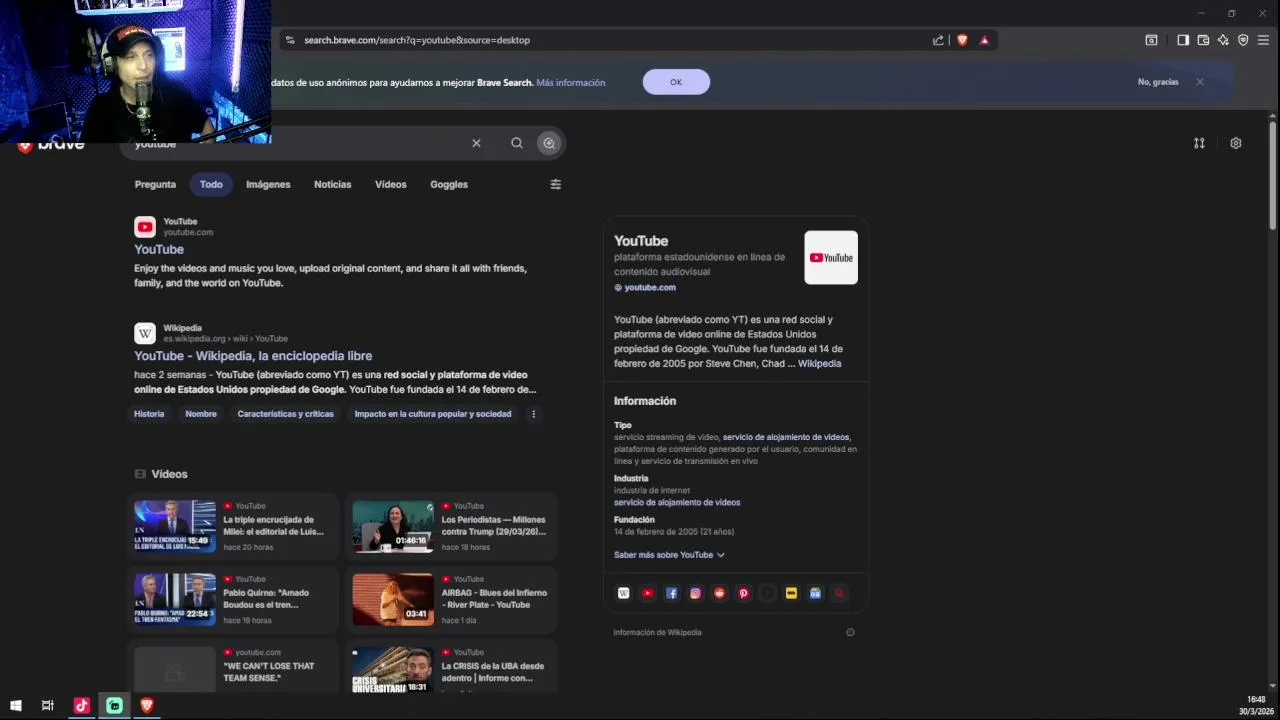Open Brave Wallet icon
Image resolution: width=1280 pixels, height=720 pixels.
[1203, 40]
